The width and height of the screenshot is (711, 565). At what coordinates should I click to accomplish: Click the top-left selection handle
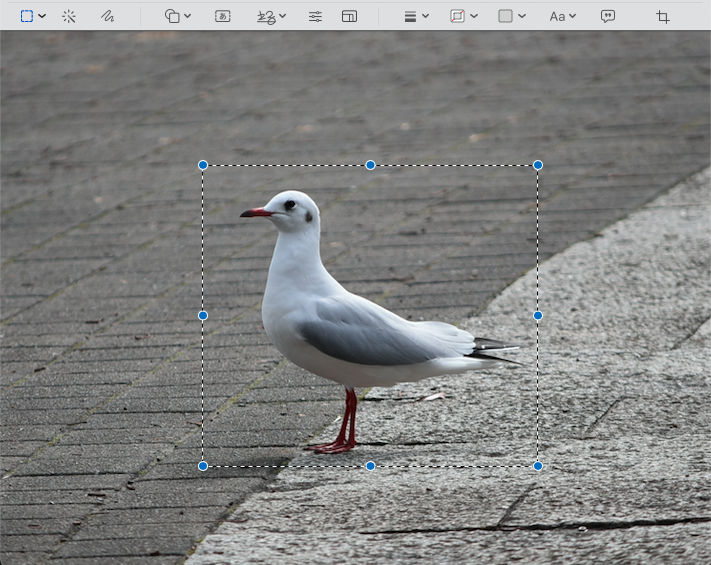[203, 165]
